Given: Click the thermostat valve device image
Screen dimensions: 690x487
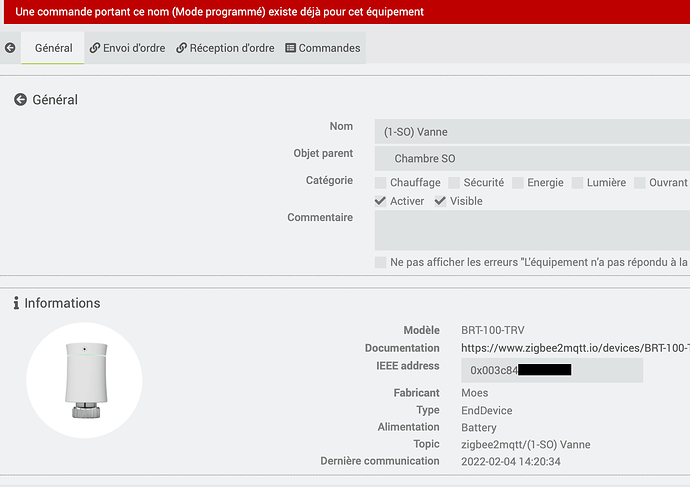Looking at the screenshot, I should click(x=84, y=380).
